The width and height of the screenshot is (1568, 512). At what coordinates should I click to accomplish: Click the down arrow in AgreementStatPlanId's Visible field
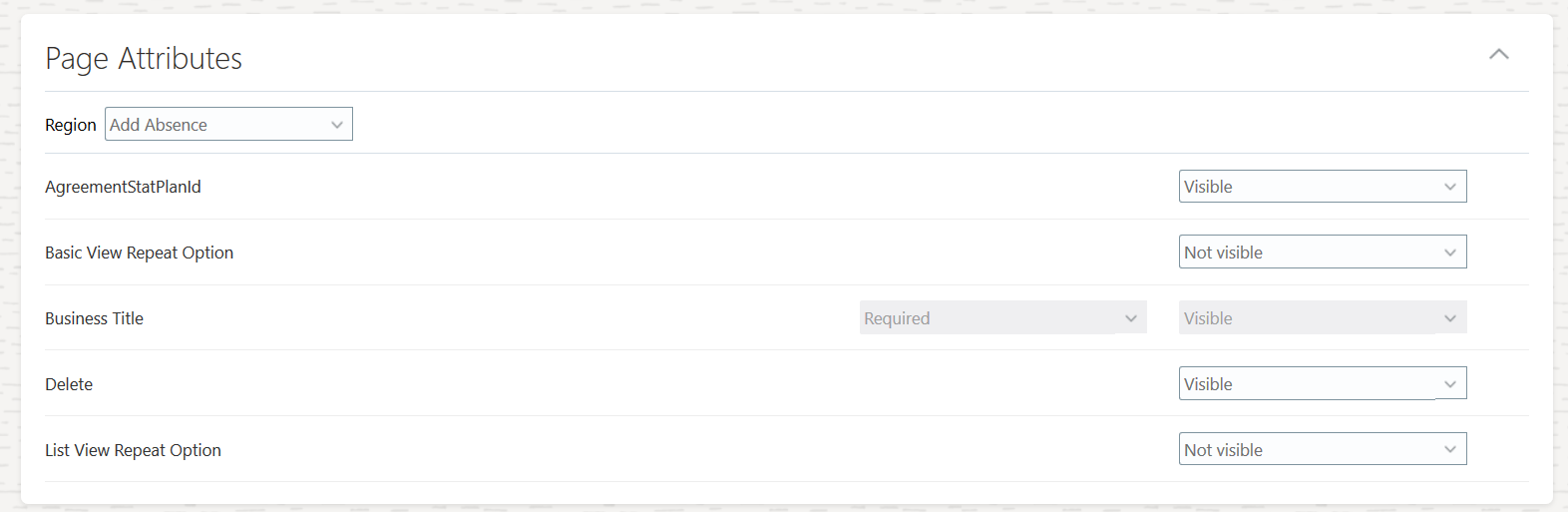click(x=1450, y=187)
